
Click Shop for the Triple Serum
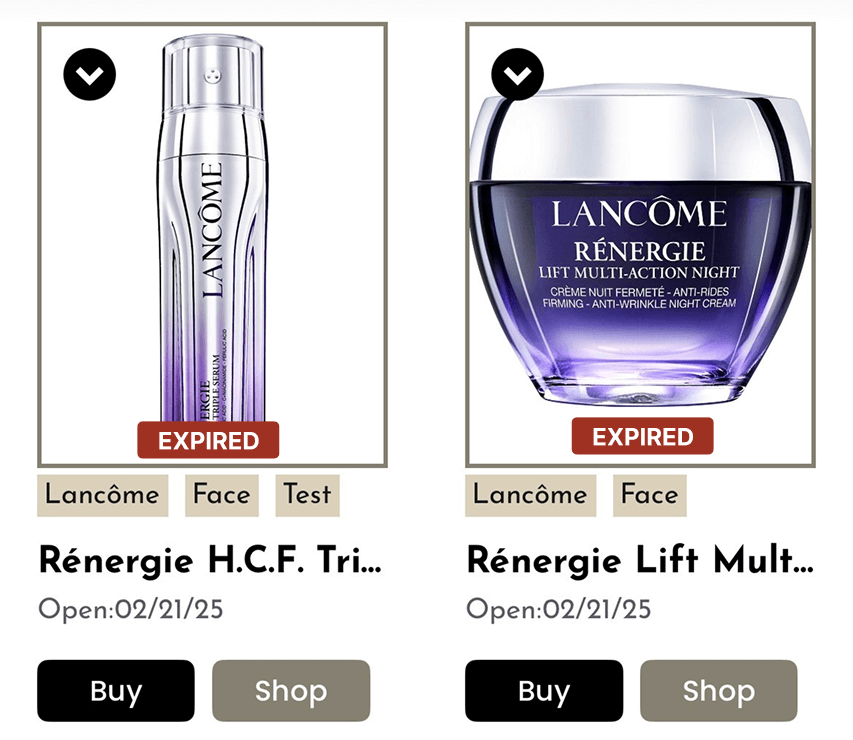click(291, 690)
